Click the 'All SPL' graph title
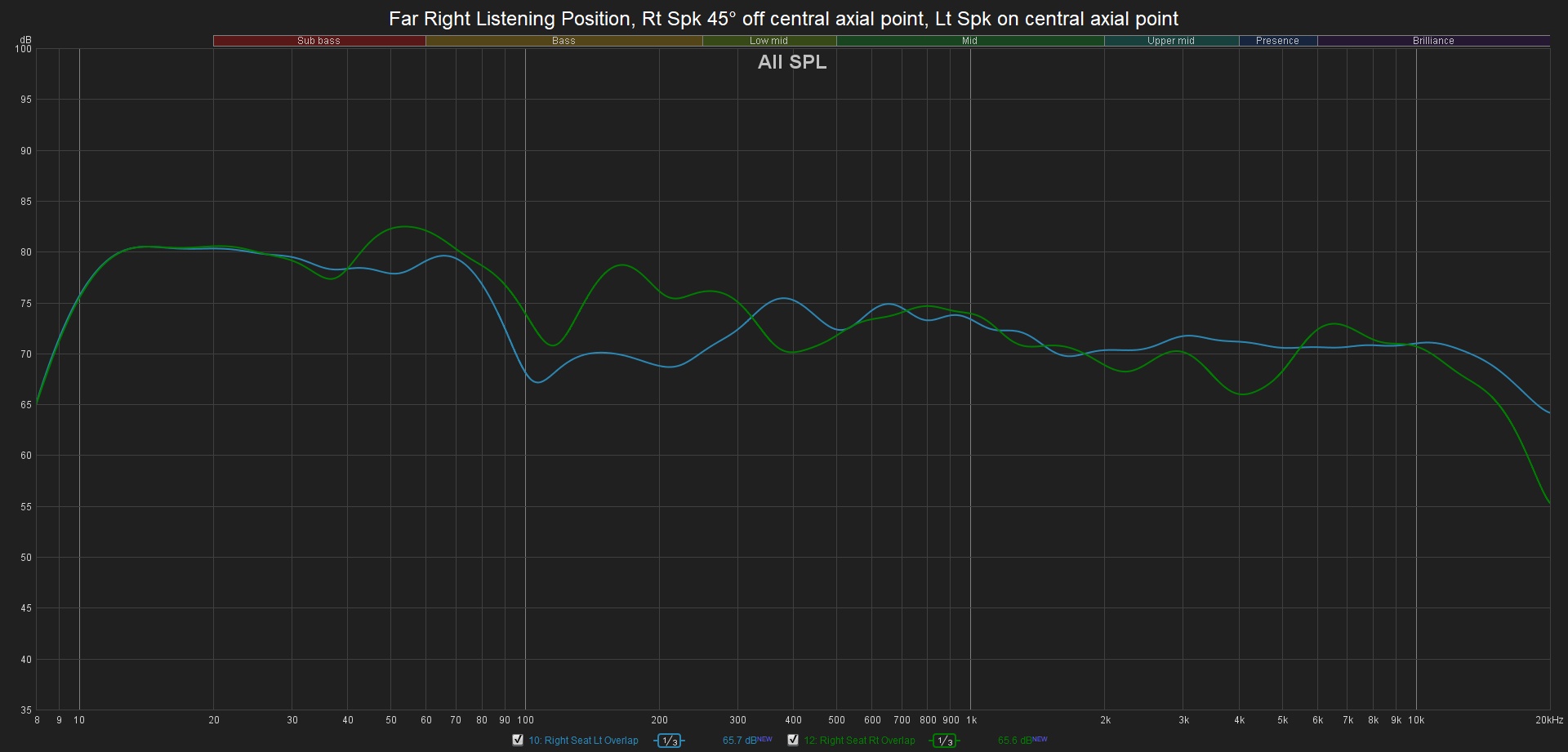This screenshot has width=1568, height=752. tap(792, 62)
